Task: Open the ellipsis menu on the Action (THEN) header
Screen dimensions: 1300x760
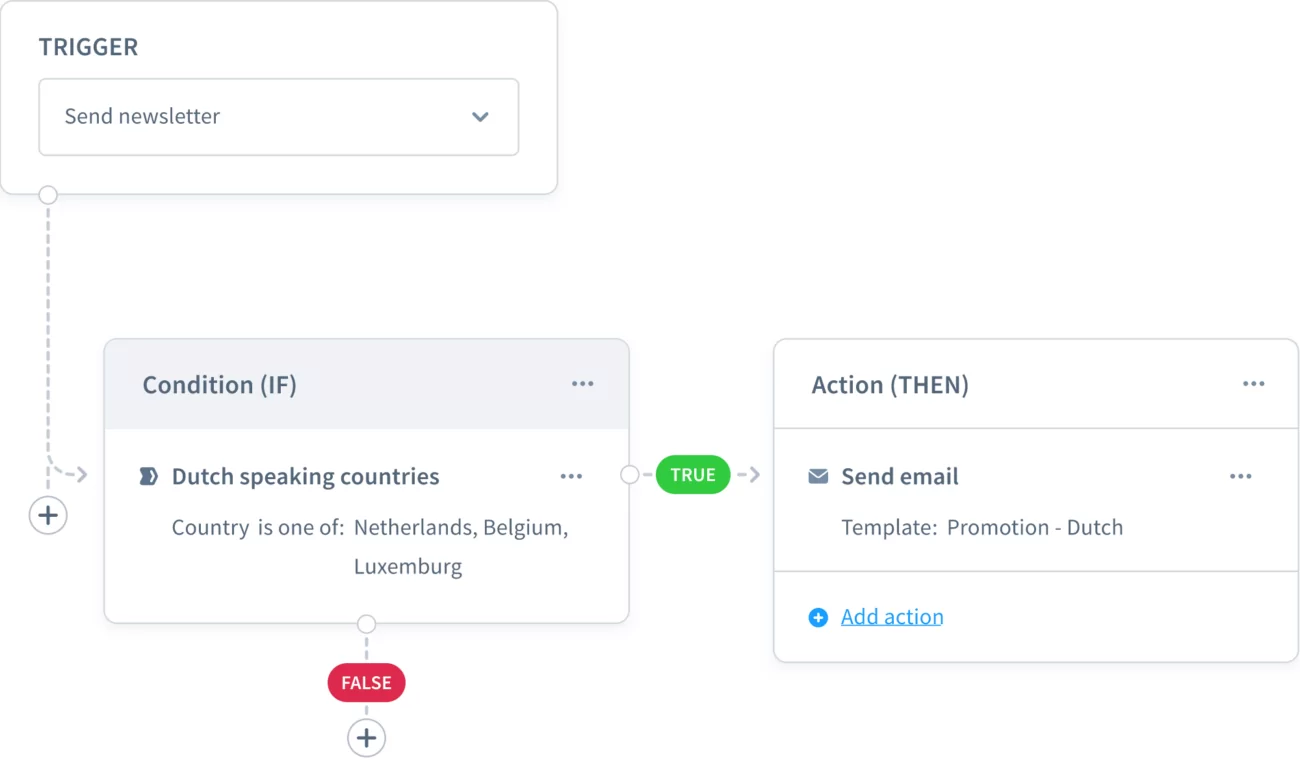Action: coord(1254,383)
